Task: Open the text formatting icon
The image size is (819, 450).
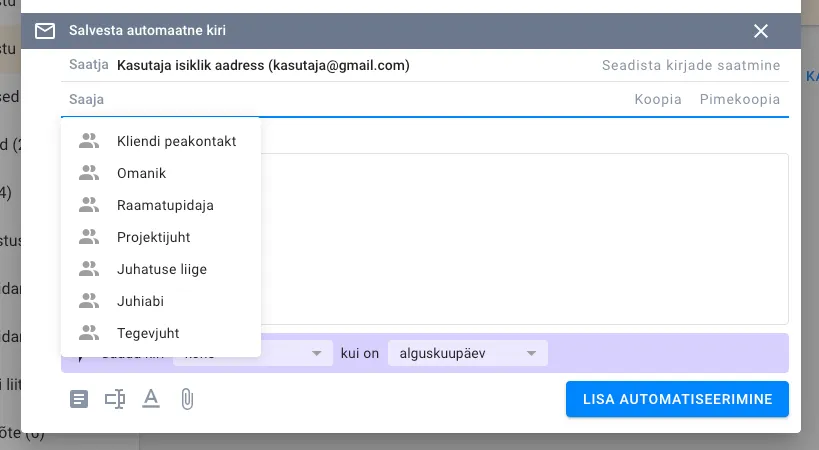Action: tap(151, 399)
